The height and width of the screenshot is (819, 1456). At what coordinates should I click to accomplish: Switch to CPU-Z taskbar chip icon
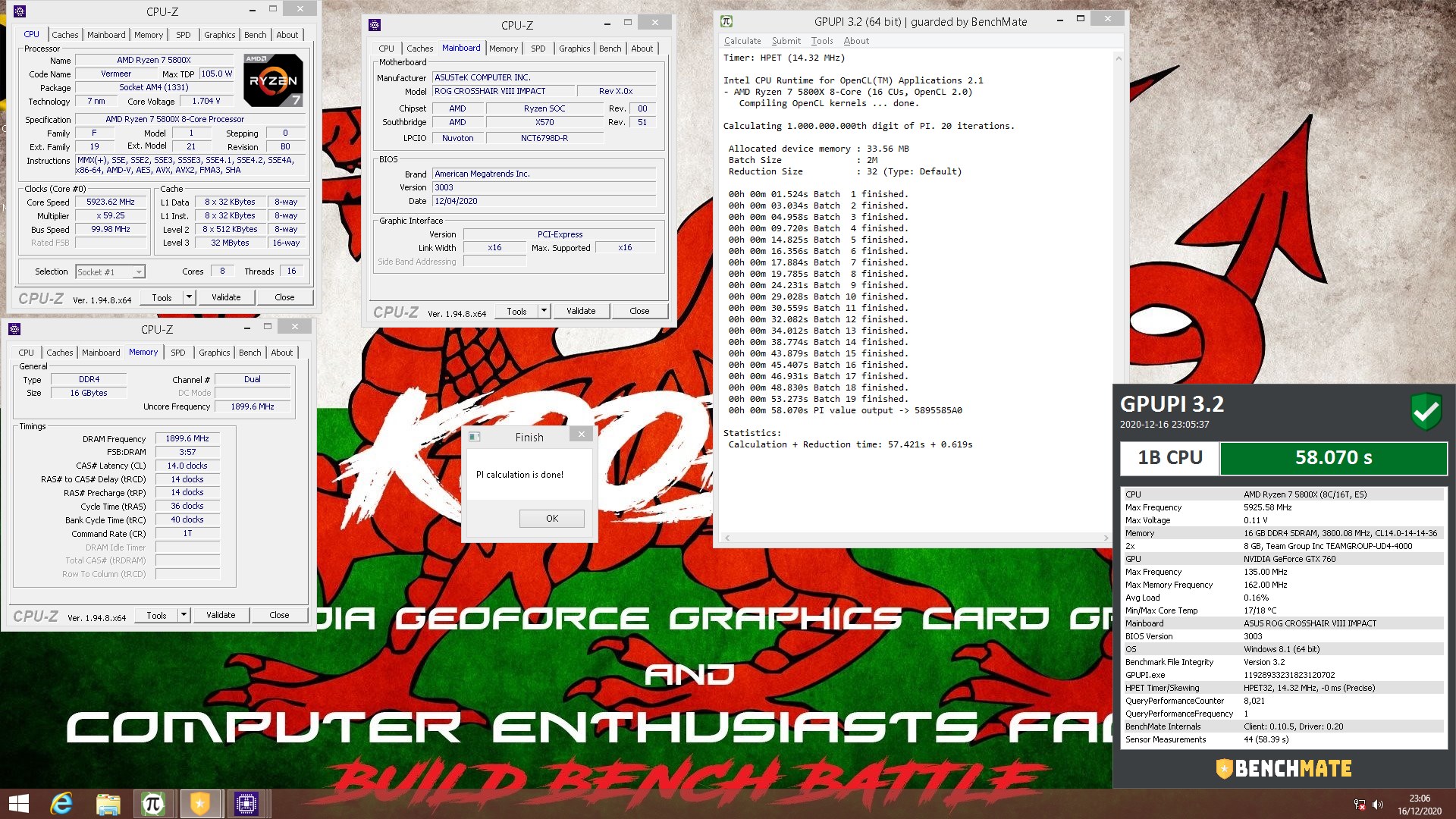point(246,804)
